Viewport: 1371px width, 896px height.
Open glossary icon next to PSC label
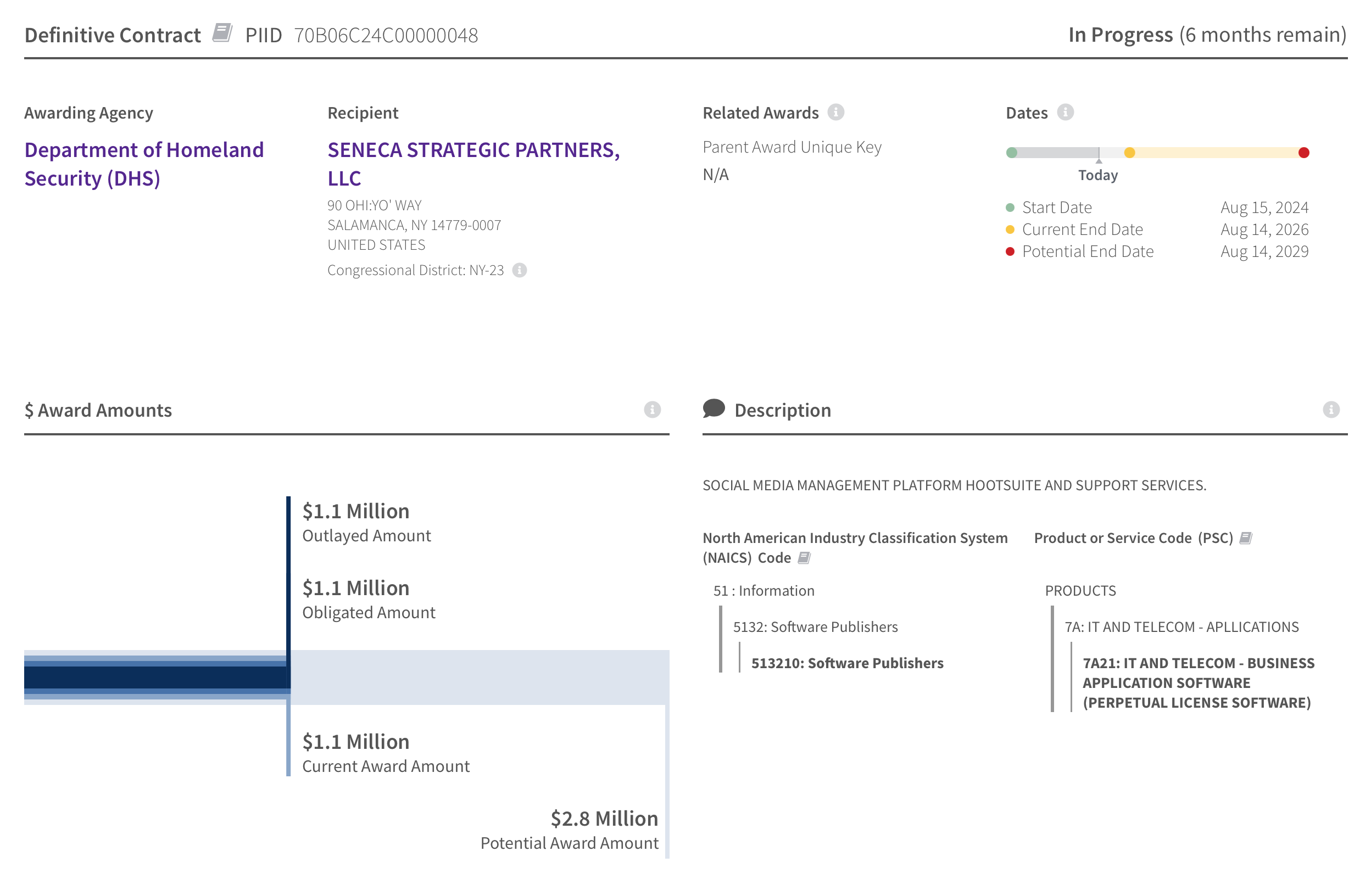[x=1245, y=538]
